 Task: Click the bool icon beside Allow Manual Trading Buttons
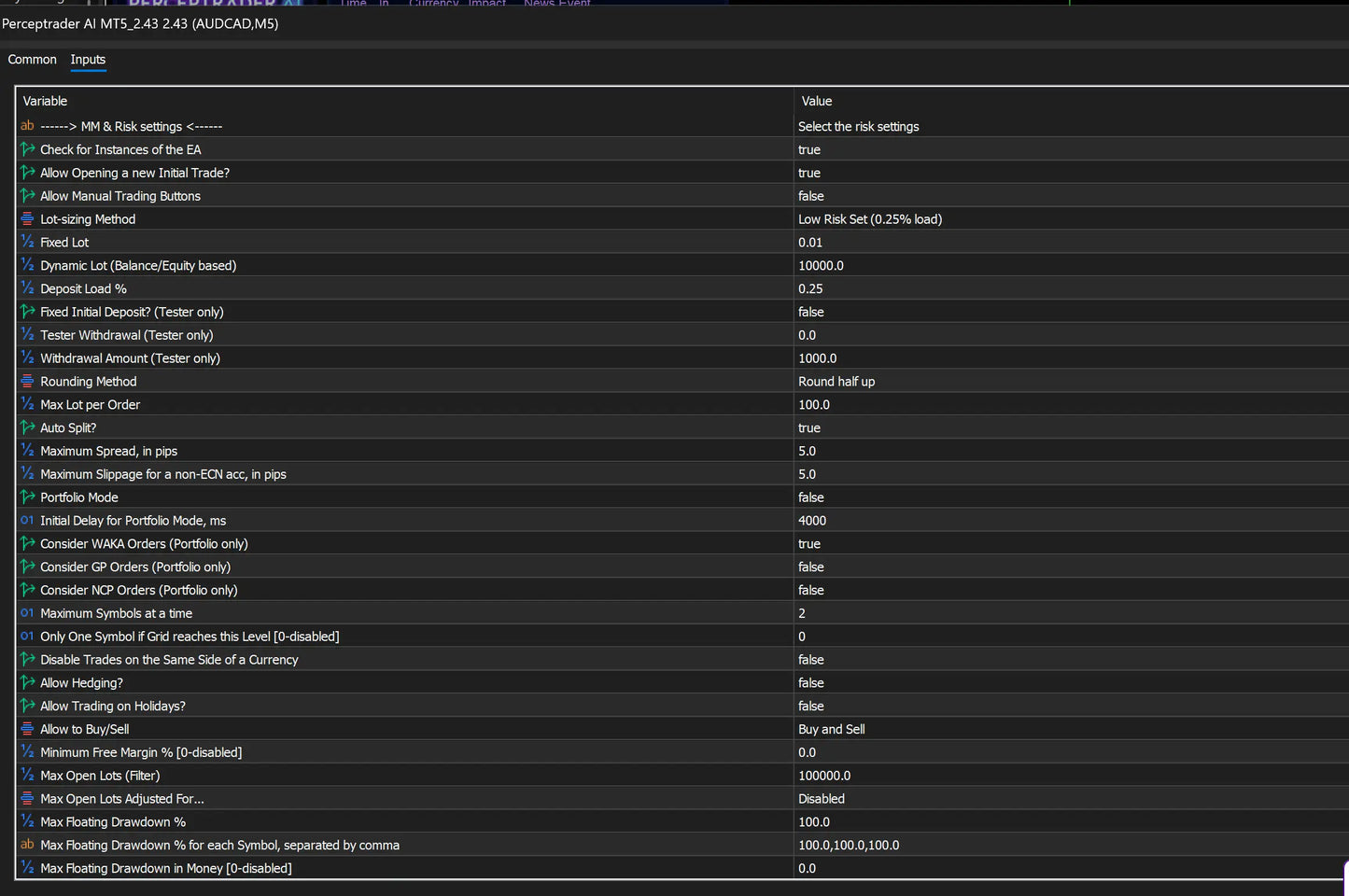27,196
